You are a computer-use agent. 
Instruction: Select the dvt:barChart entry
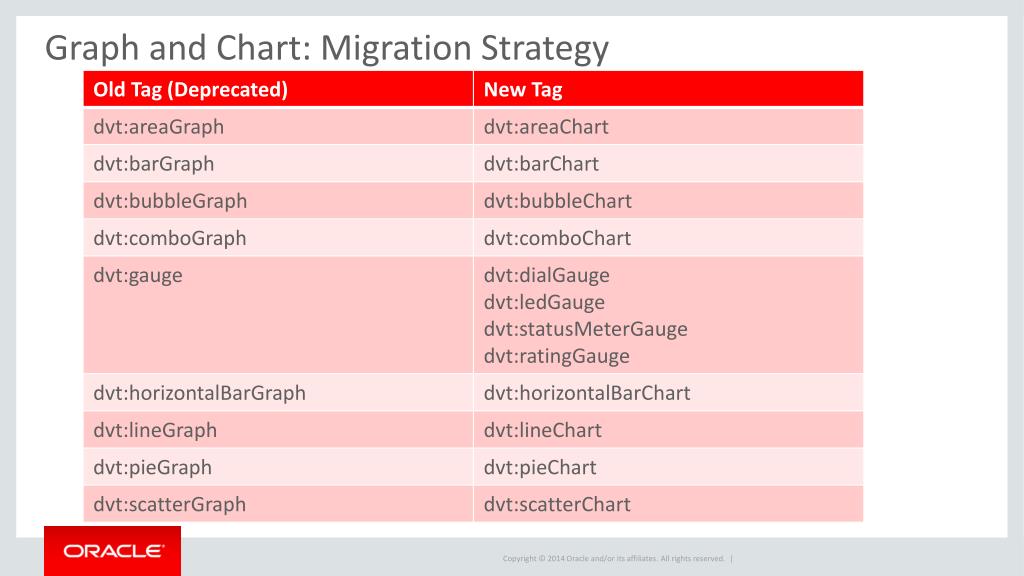pyautogui.click(x=668, y=163)
